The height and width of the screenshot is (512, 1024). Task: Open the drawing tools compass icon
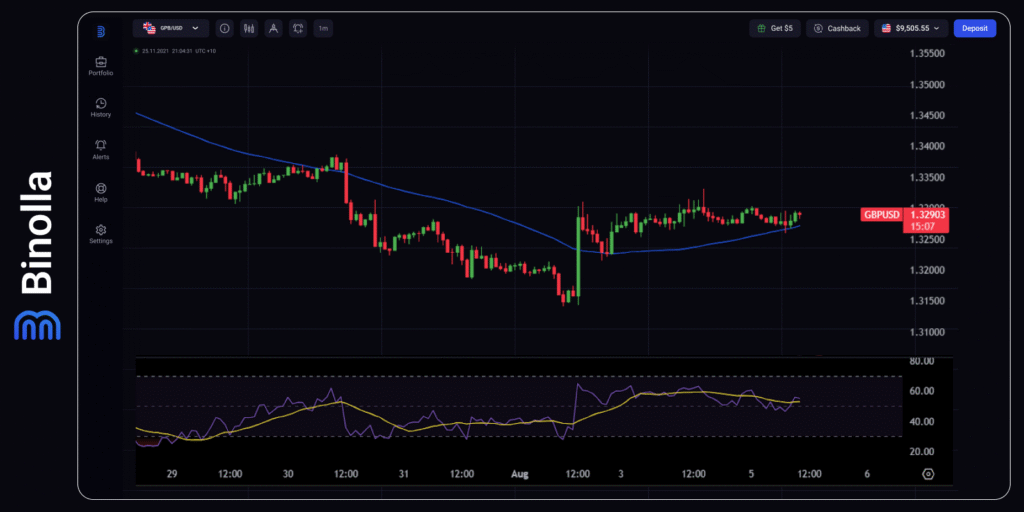273,29
